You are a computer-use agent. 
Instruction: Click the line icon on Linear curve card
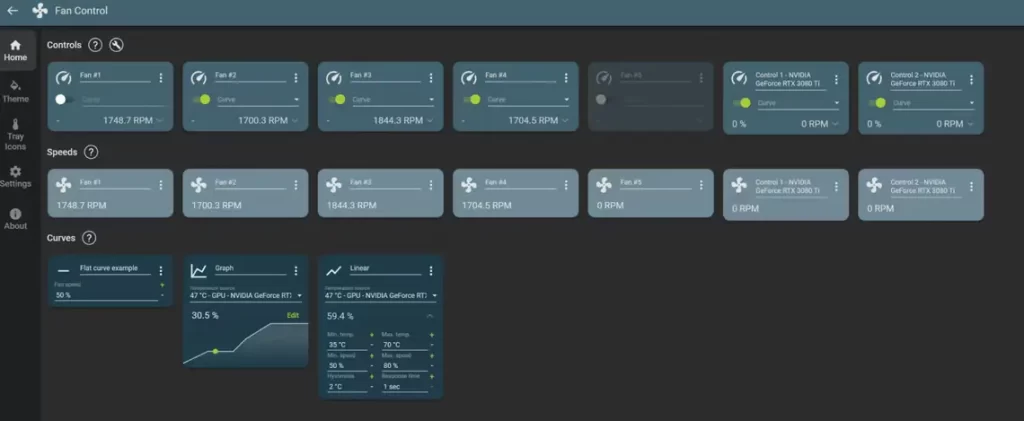tap(334, 271)
